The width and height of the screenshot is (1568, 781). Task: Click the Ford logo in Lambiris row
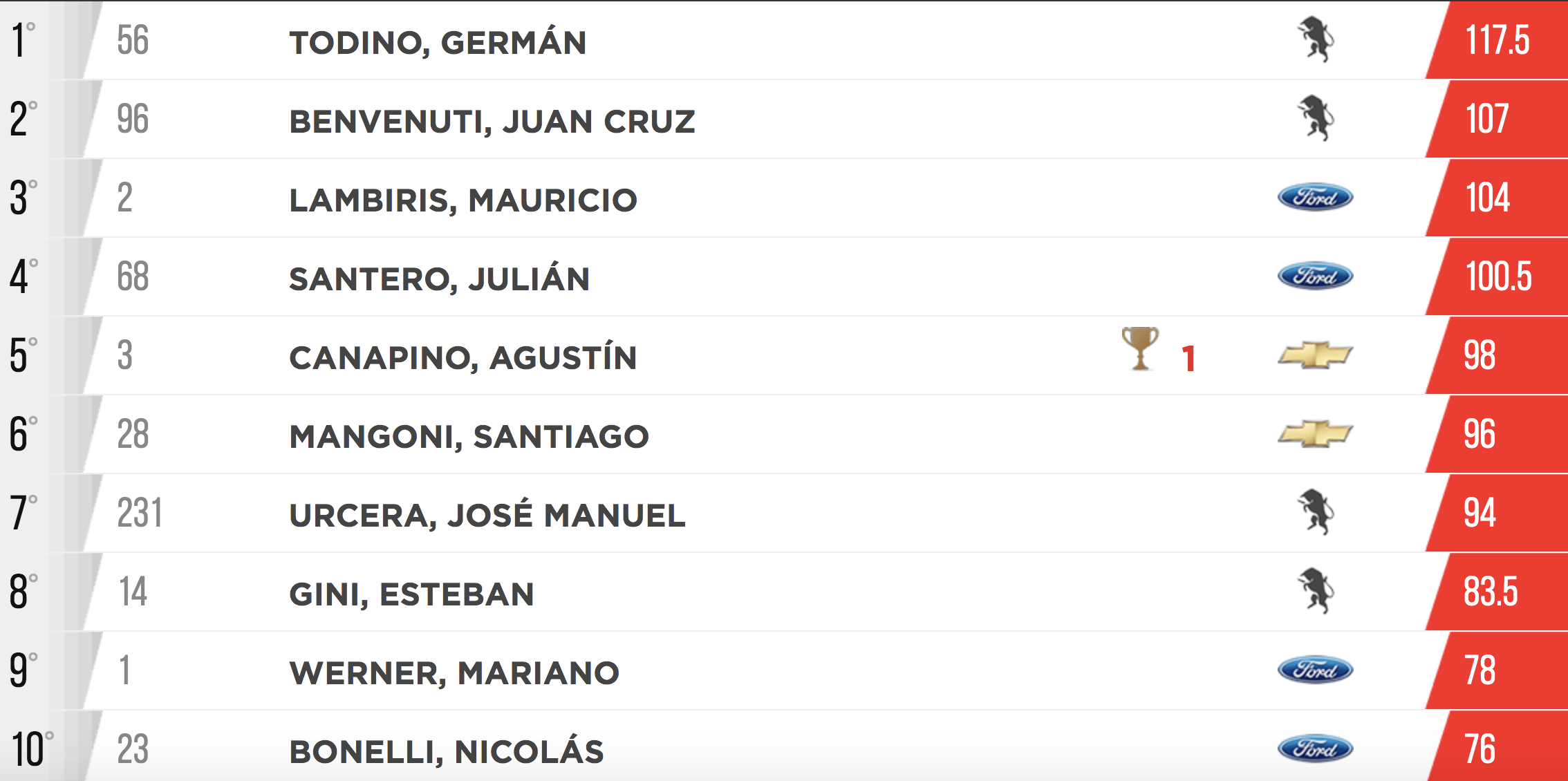1315,198
